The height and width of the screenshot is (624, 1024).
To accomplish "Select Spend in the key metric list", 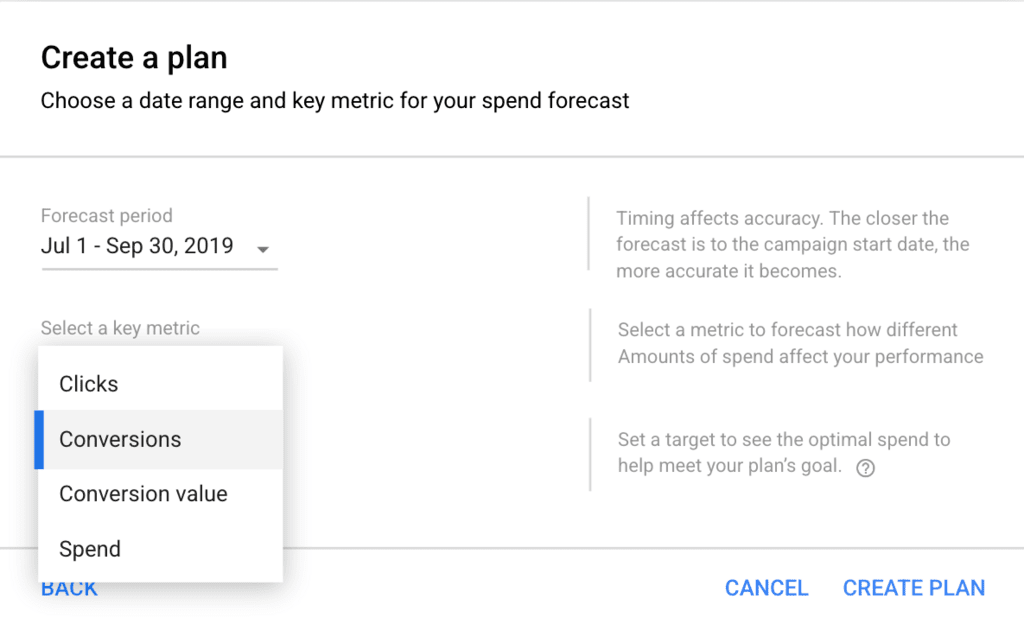I will tap(161, 549).
